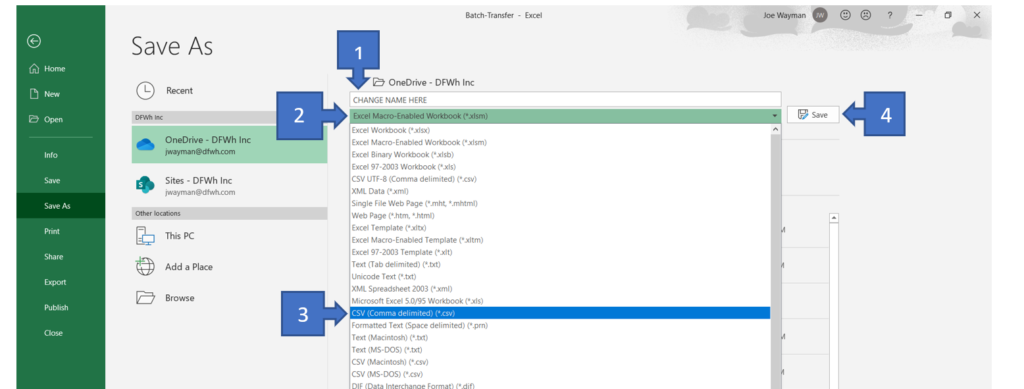Select CSV (MS-DOS) (*.csv)
1024x389 pixels.
coord(560,374)
